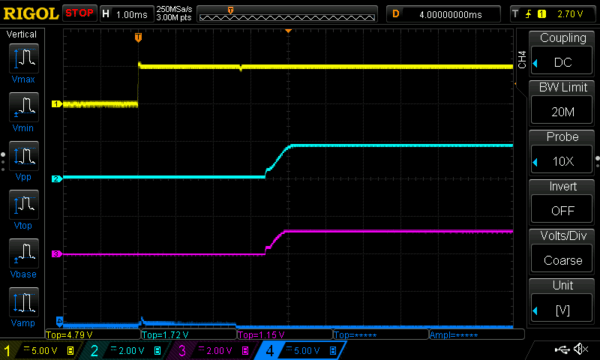Open the Unit [V] selector
This screenshot has height=360, width=600.
562,301
